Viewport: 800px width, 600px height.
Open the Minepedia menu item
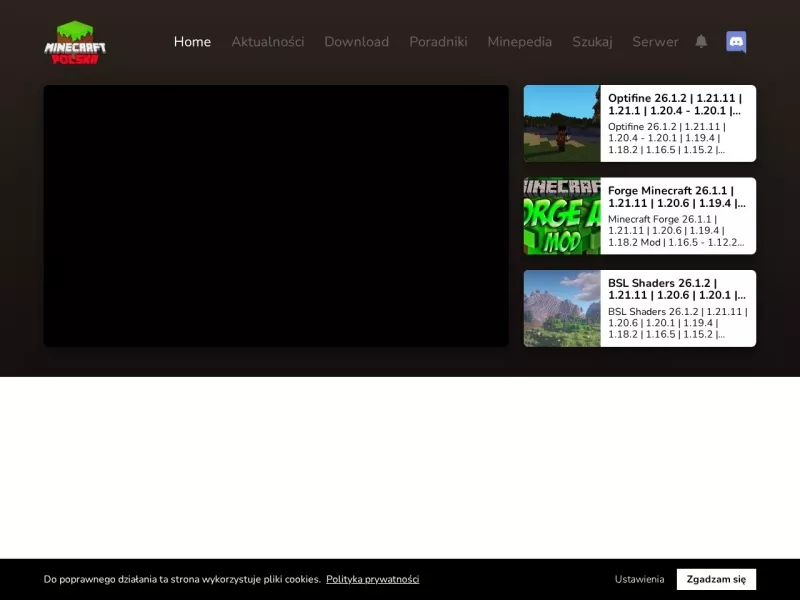(519, 42)
